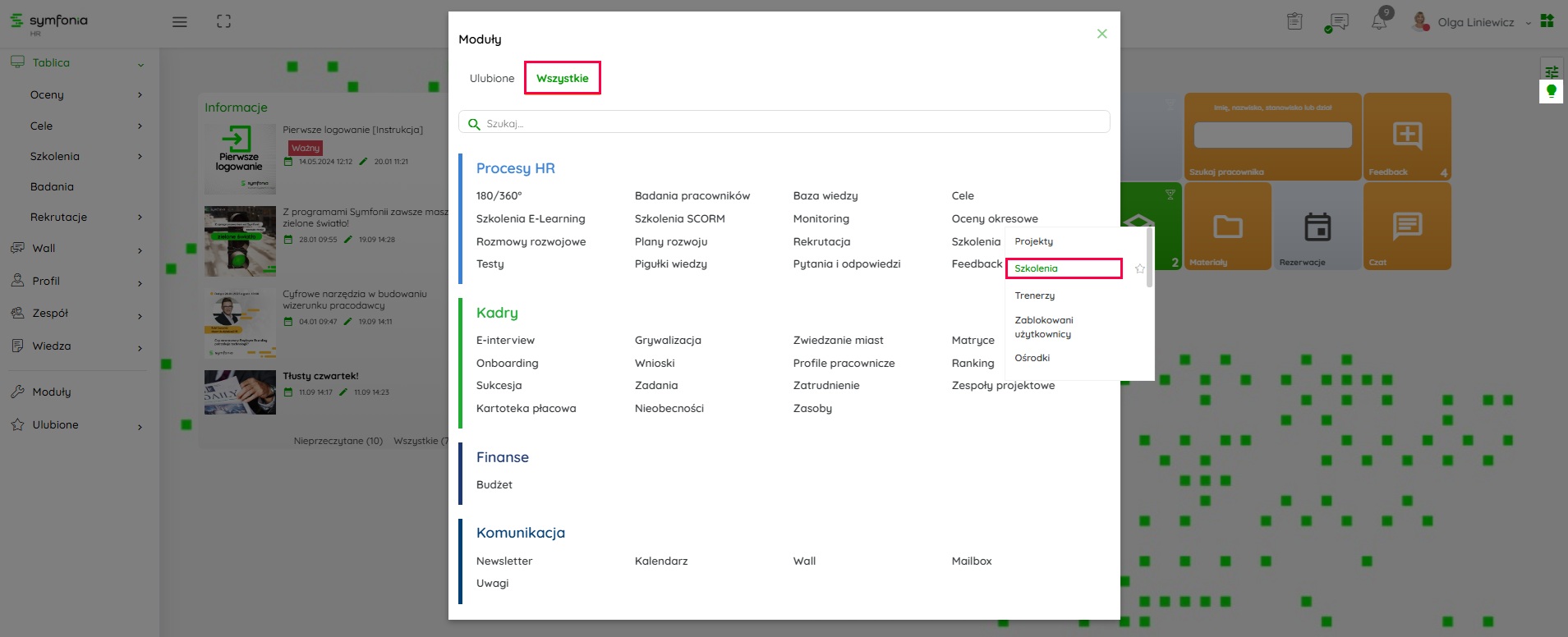Toggle the hamburger sidebar menu

(x=179, y=22)
